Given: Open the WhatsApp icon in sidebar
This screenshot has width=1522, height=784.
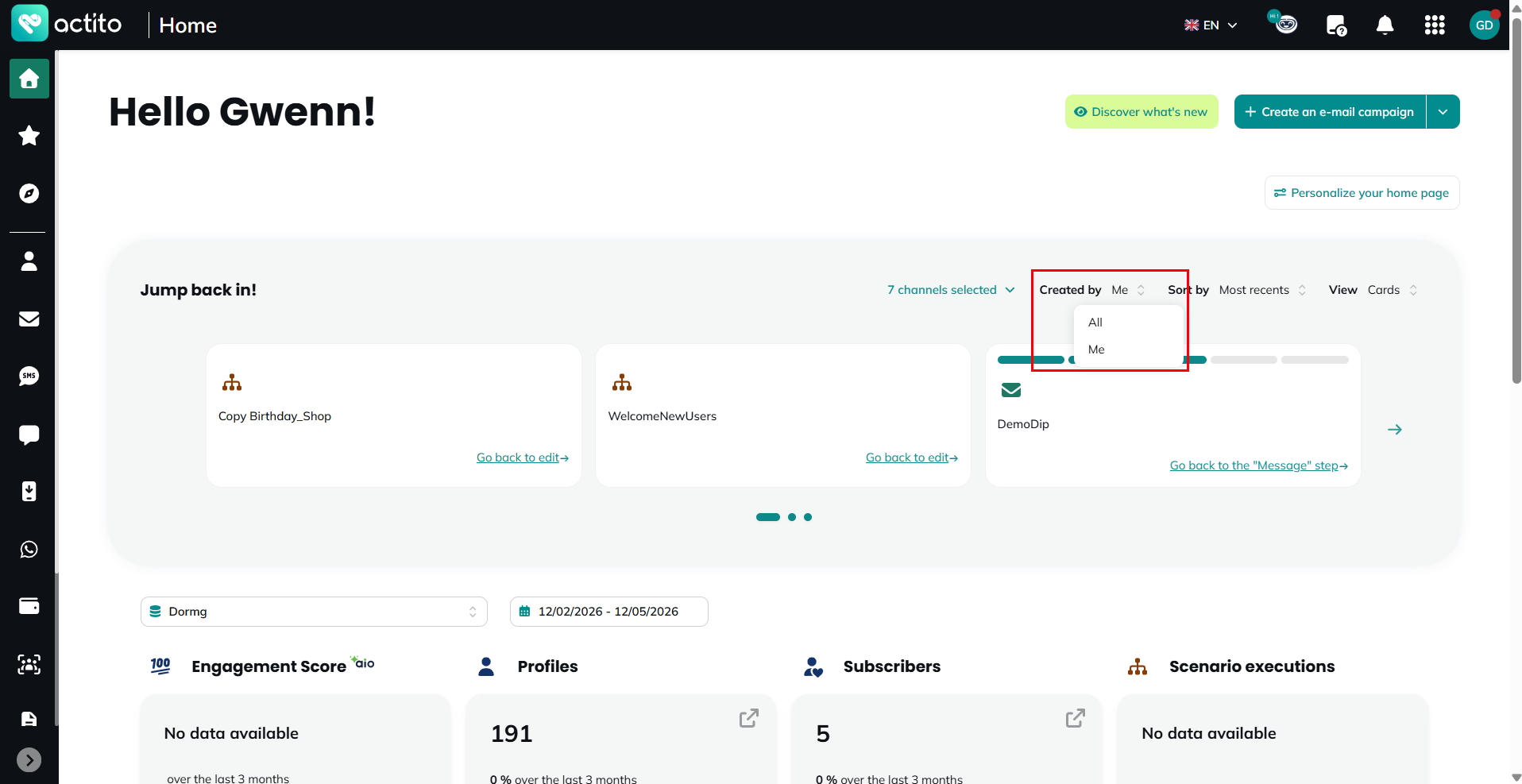Looking at the screenshot, I should pyautogui.click(x=29, y=549).
